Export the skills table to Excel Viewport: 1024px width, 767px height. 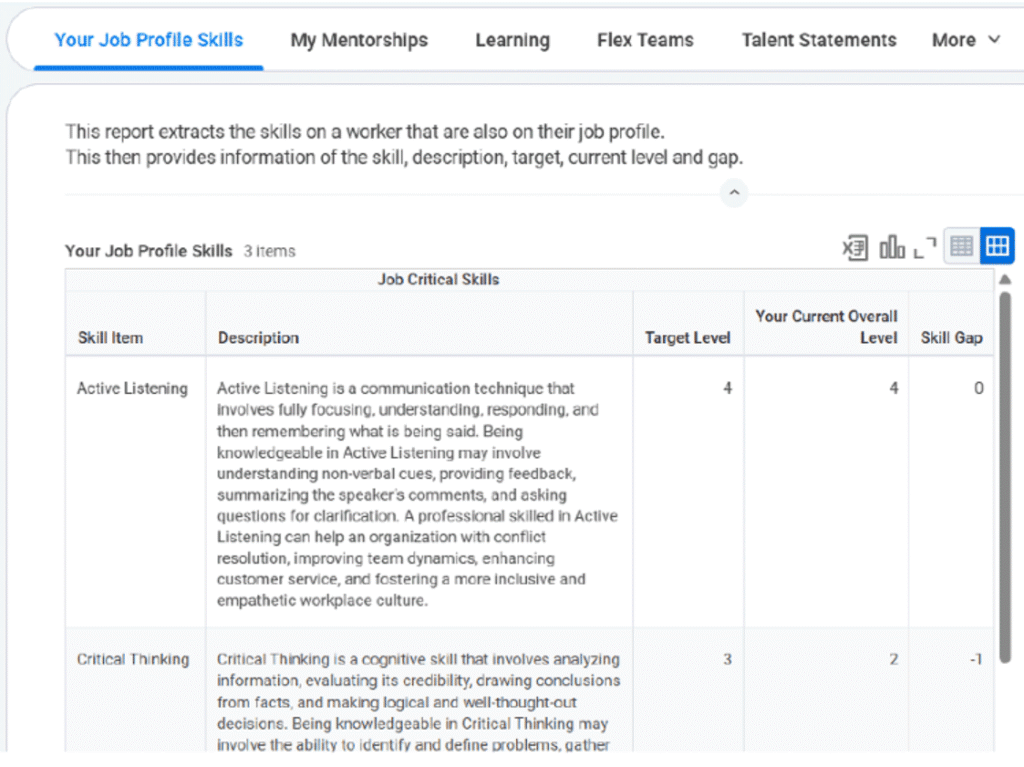(855, 248)
